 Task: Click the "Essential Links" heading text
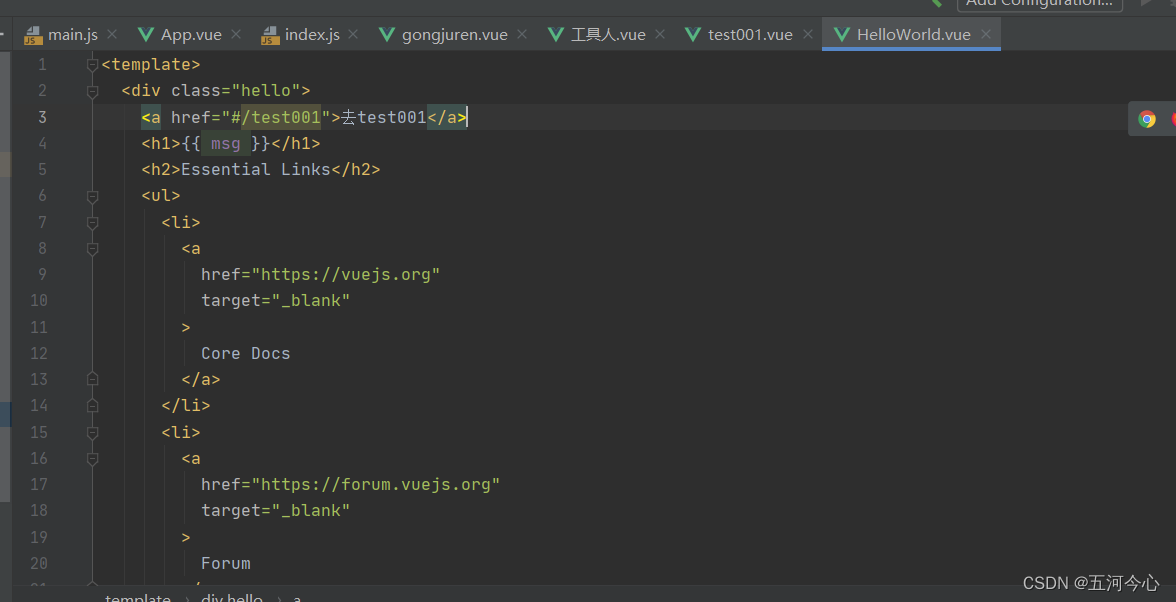[256, 169]
